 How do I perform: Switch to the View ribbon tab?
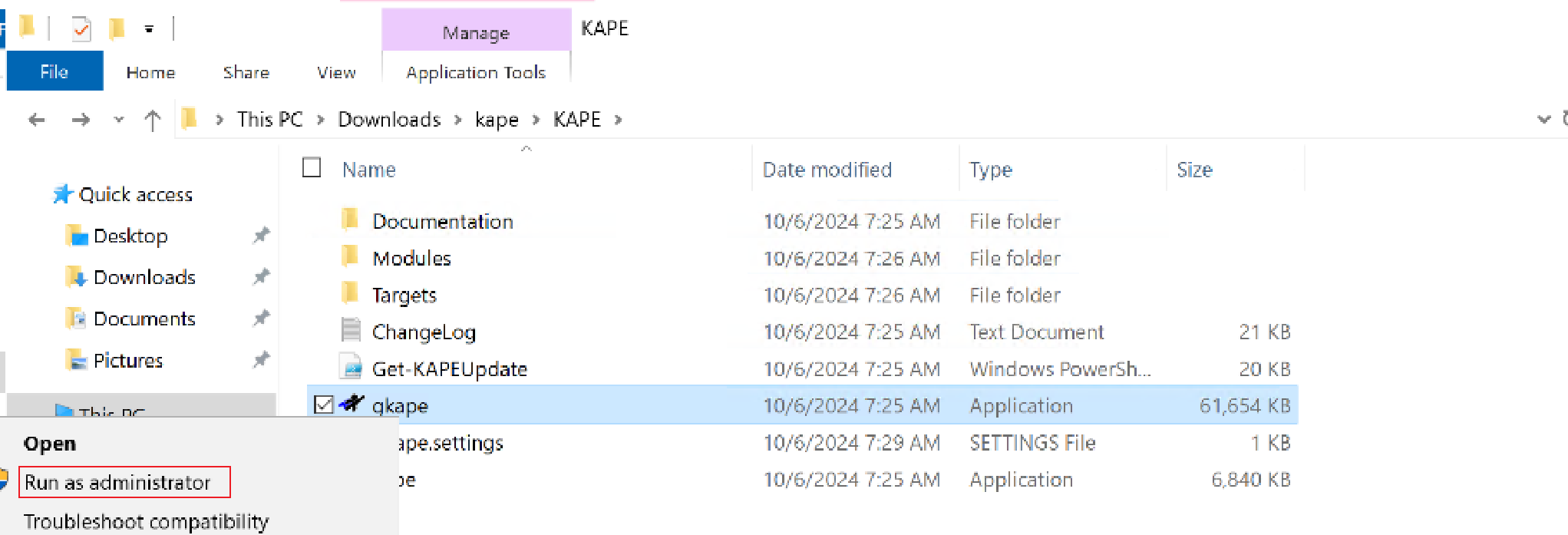336,72
